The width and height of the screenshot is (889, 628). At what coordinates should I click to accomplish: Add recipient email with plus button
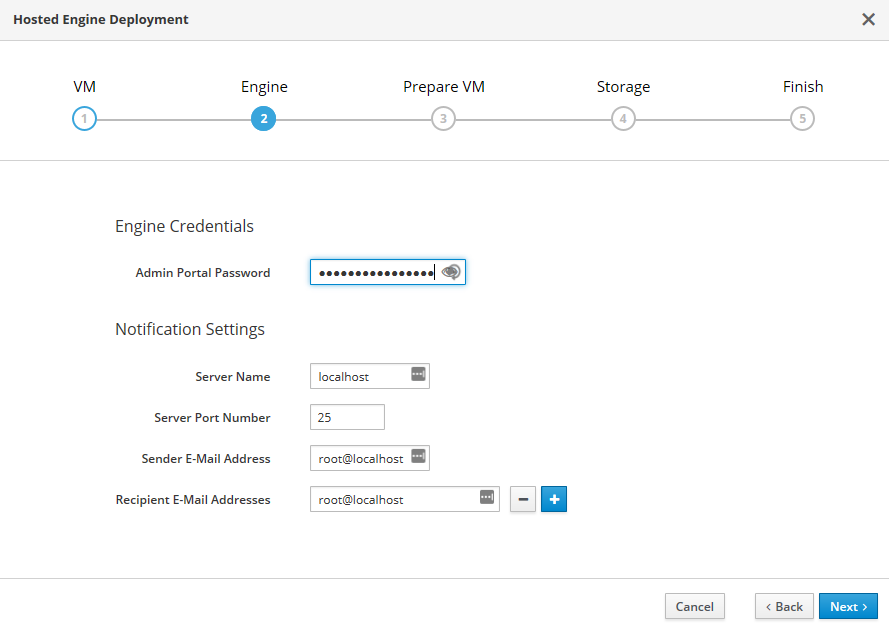click(x=554, y=499)
